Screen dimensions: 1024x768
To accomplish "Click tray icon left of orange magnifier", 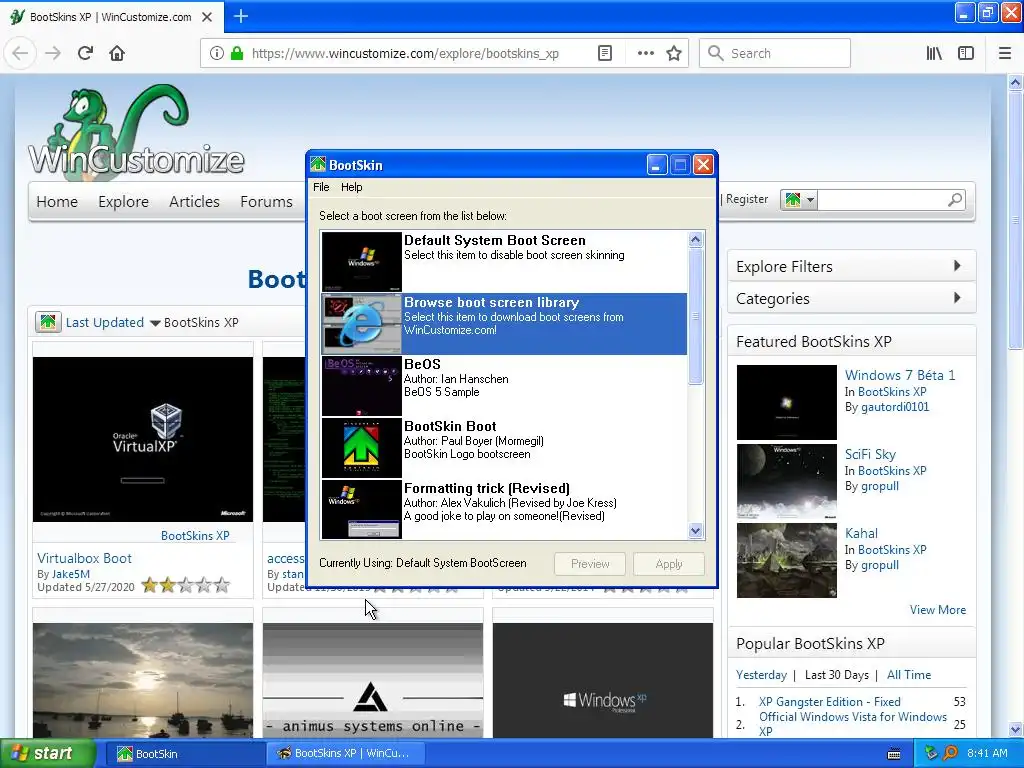I will point(932,753).
